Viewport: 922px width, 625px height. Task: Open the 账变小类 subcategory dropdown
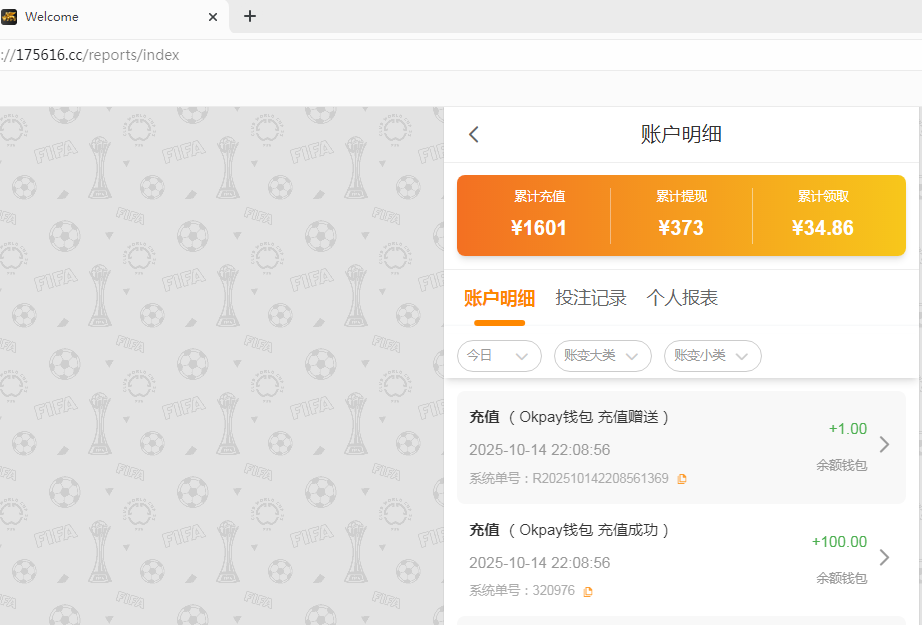pyautogui.click(x=712, y=356)
